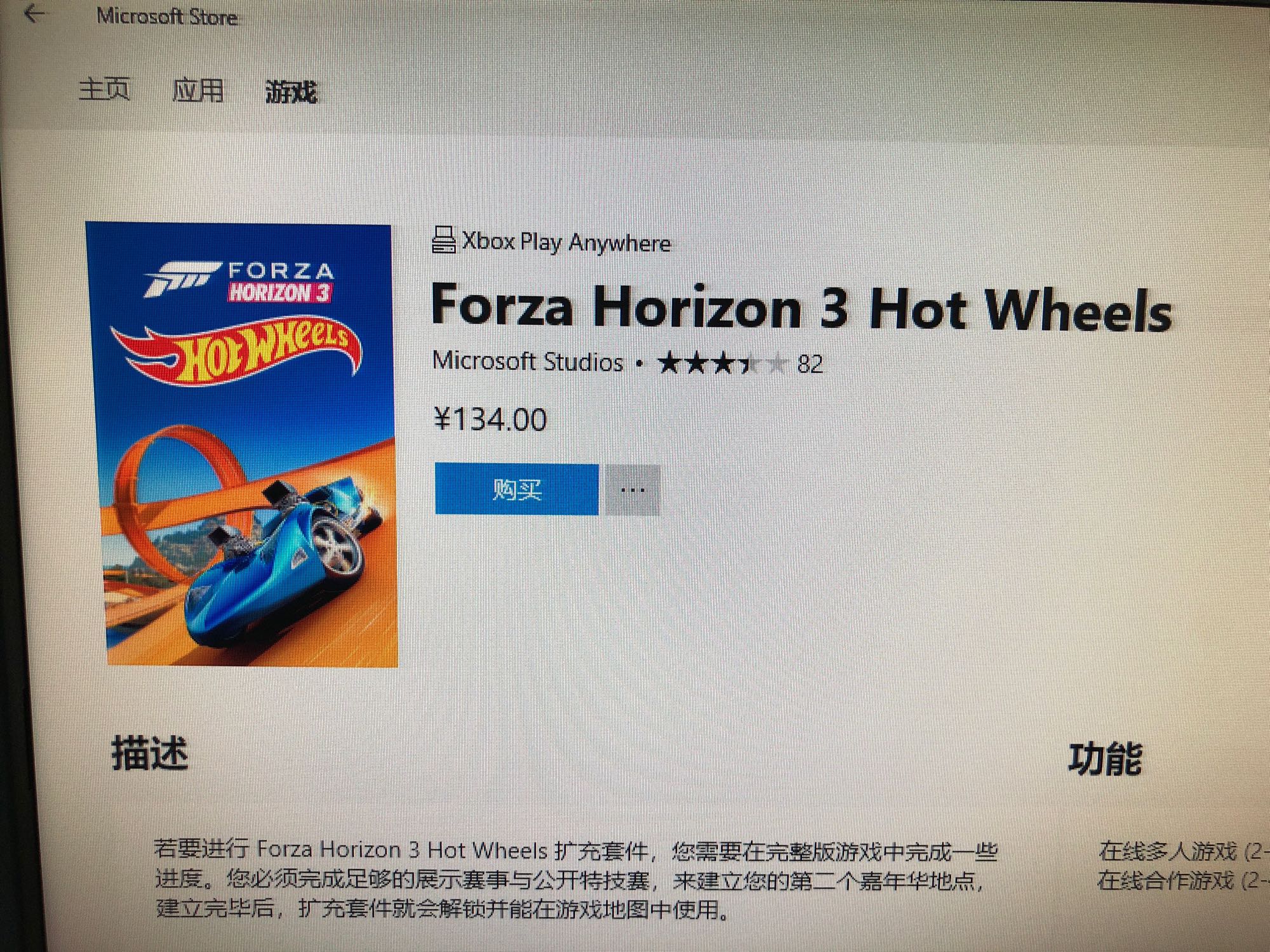
Task: Click the 功能 section heading
Action: tap(1105, 758)
